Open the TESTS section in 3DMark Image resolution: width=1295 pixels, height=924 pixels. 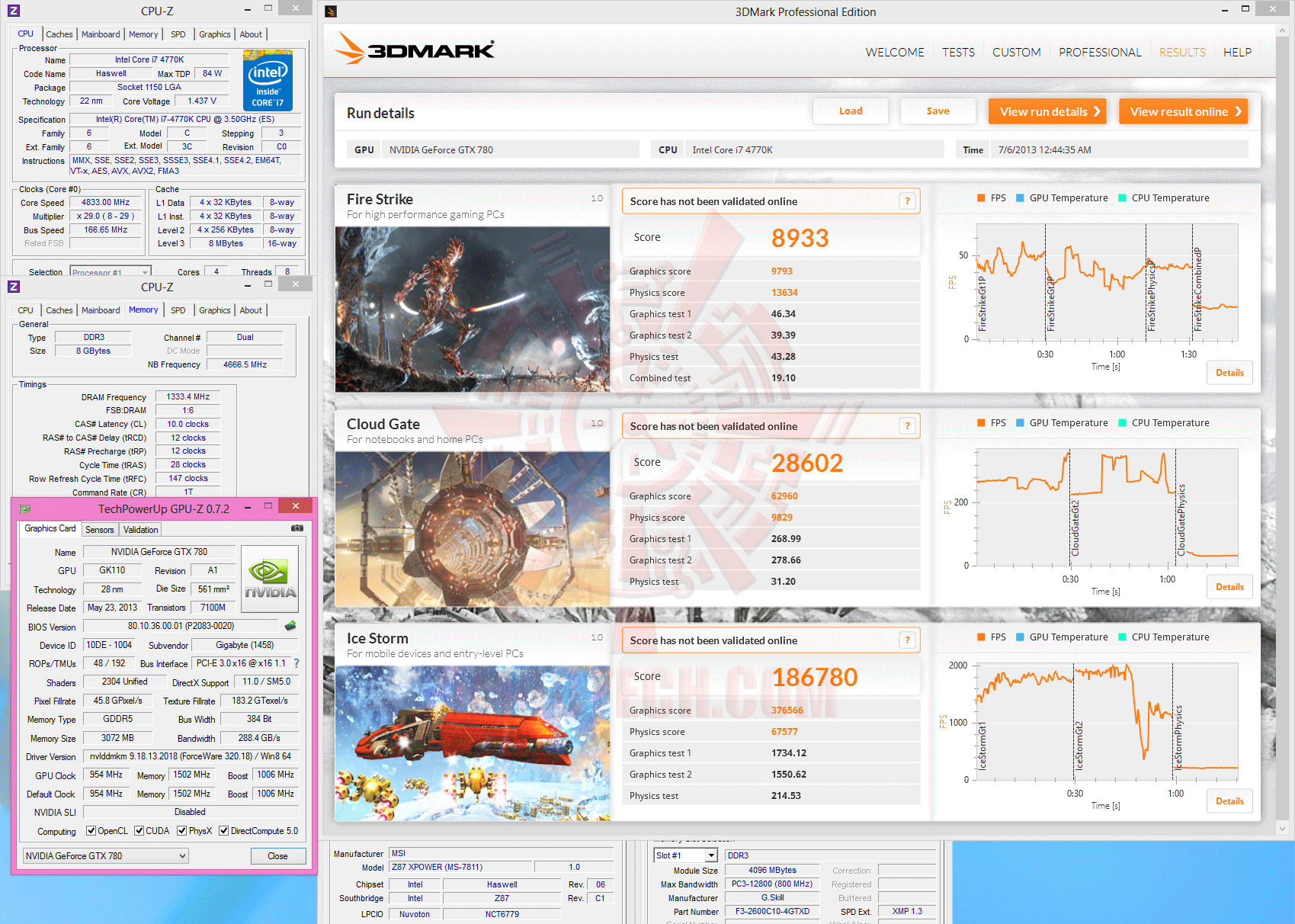pyautogui.click(x=958, y=53)
